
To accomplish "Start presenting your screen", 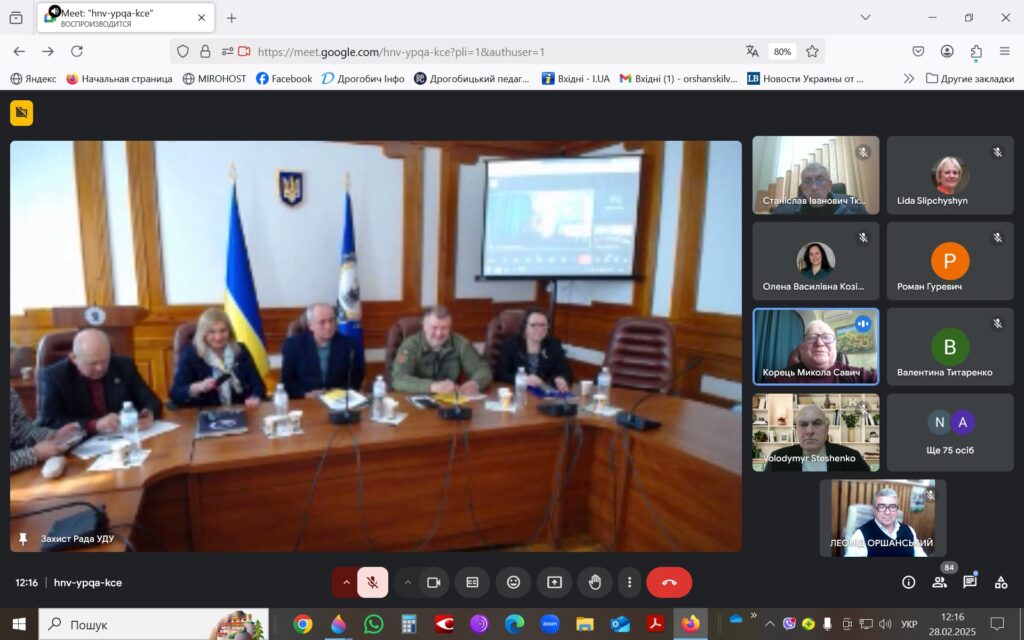I will (554, 582).
